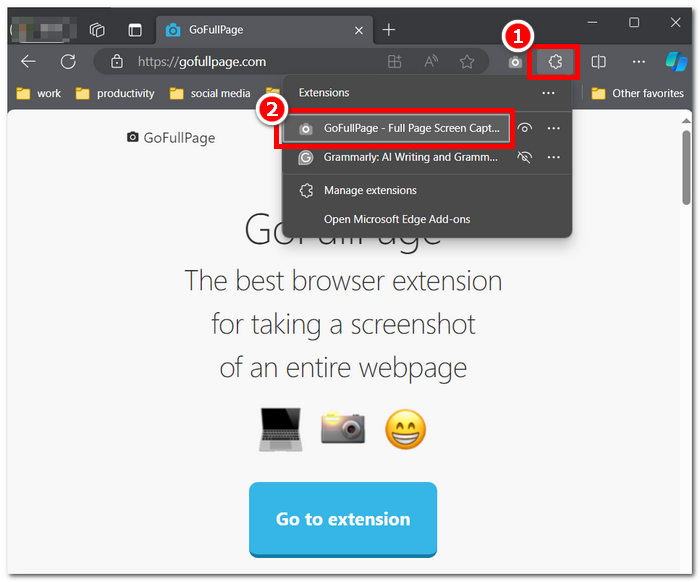Show Grammarly in toolbar via eye icon

[524, 158]
